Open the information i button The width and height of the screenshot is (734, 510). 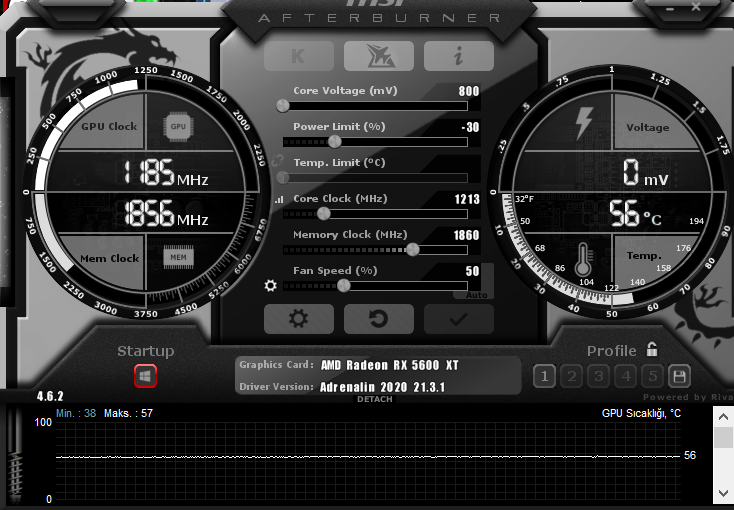tap(459, 56)
